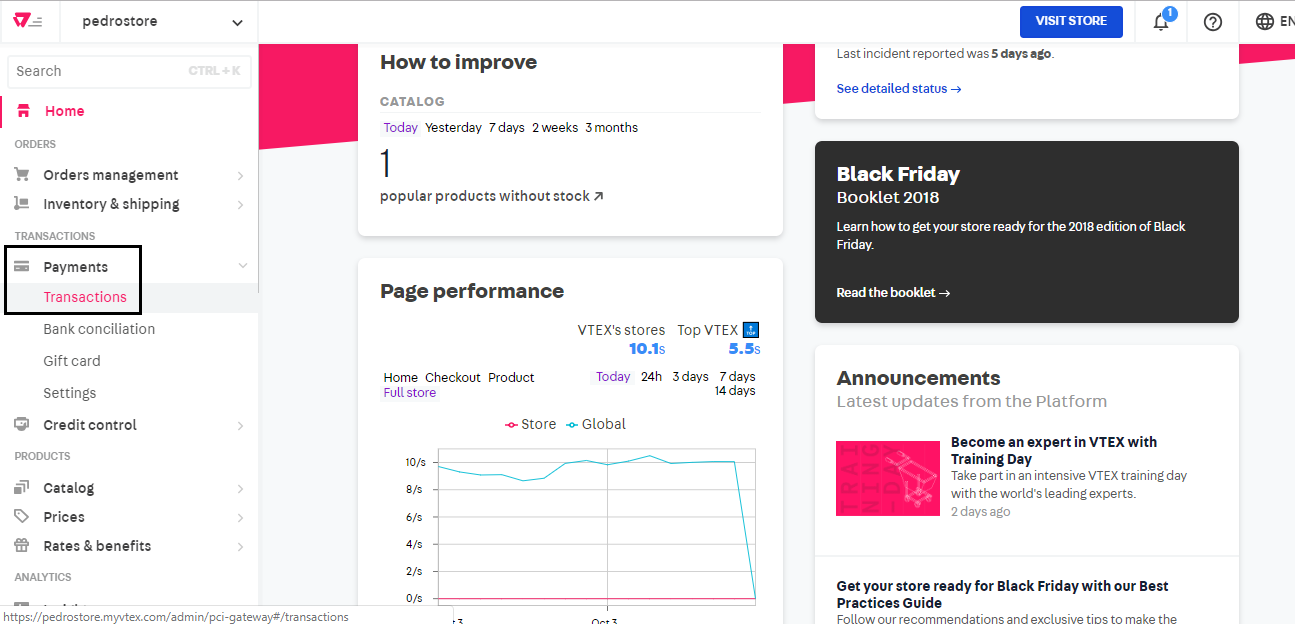
Task: Click the Rates & benefits gift icon
Action: coord(22,545)
